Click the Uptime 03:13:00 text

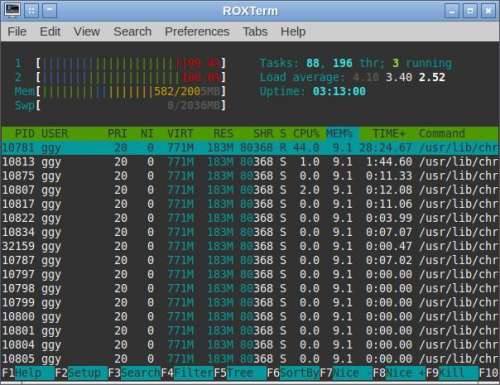tap(313, 91)
